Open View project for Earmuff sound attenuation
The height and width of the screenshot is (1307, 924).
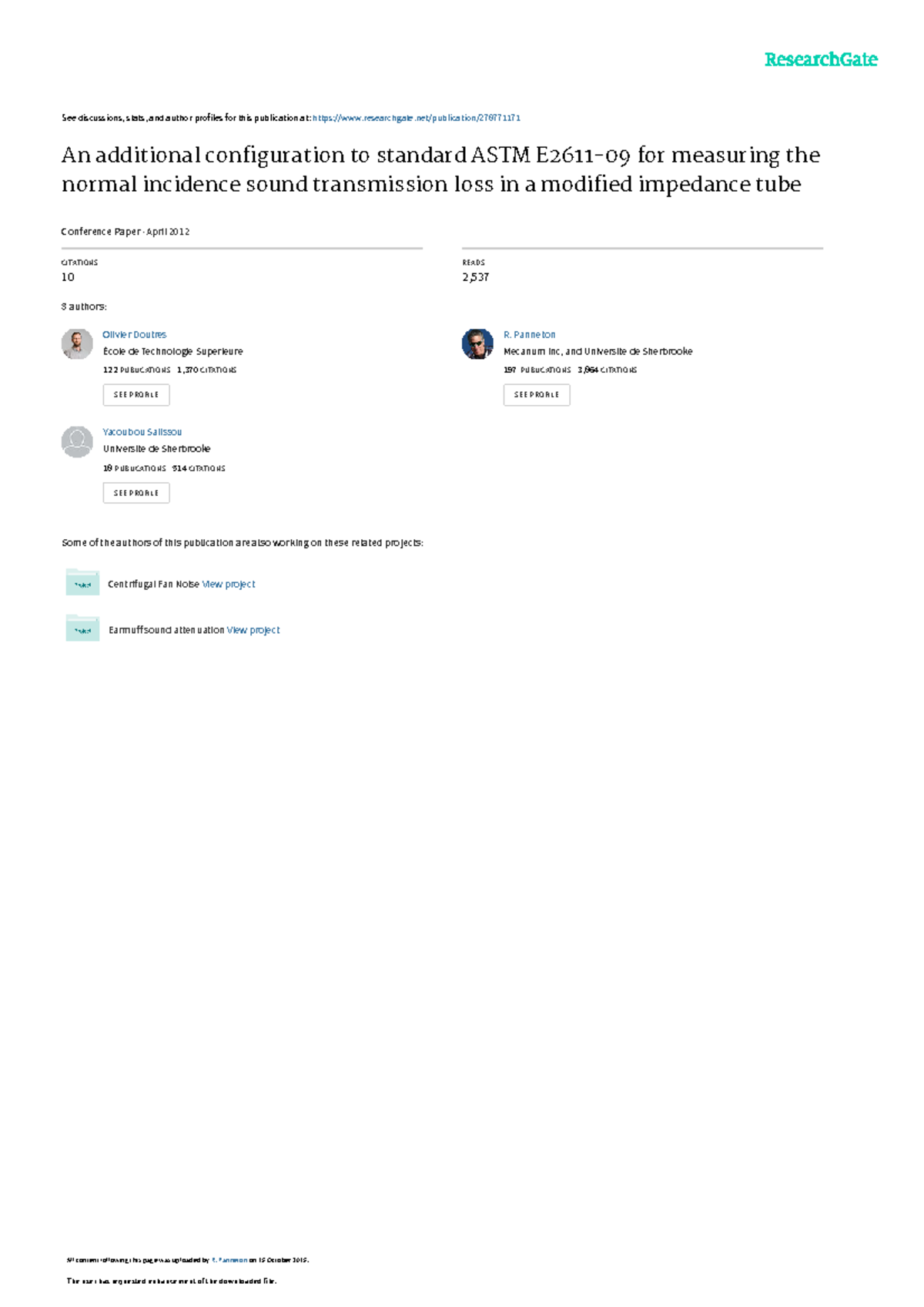(x=253, y=630)
